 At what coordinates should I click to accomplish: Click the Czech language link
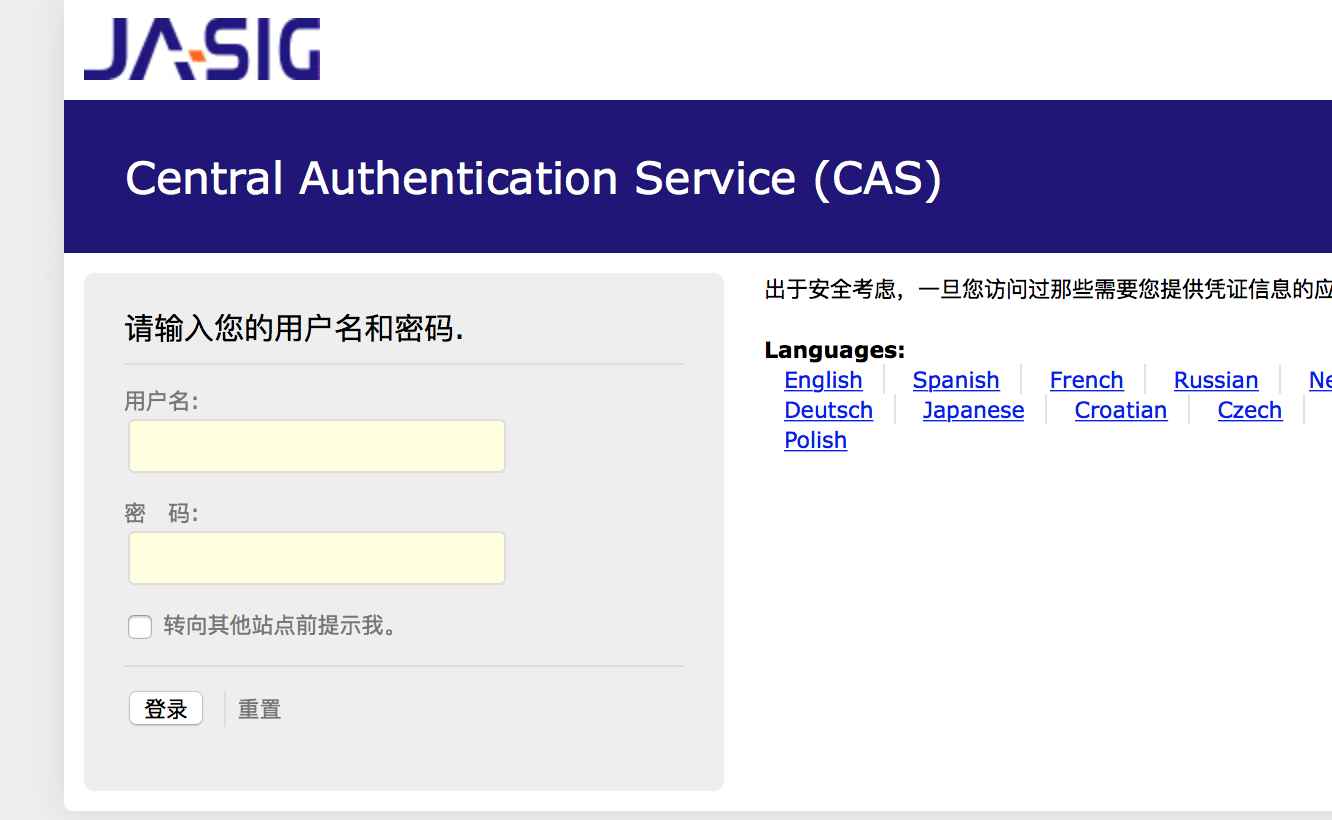pyautogui.click(x=1249, y=410)
